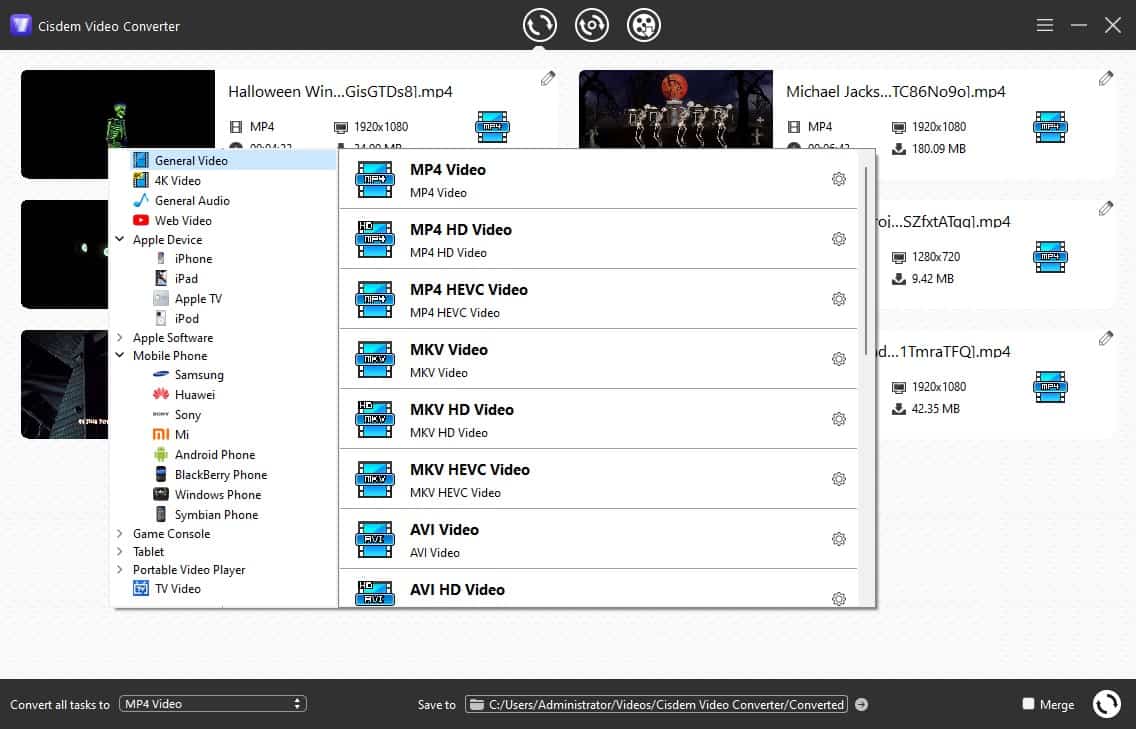Expand the Apple Software category

(120, 337)
